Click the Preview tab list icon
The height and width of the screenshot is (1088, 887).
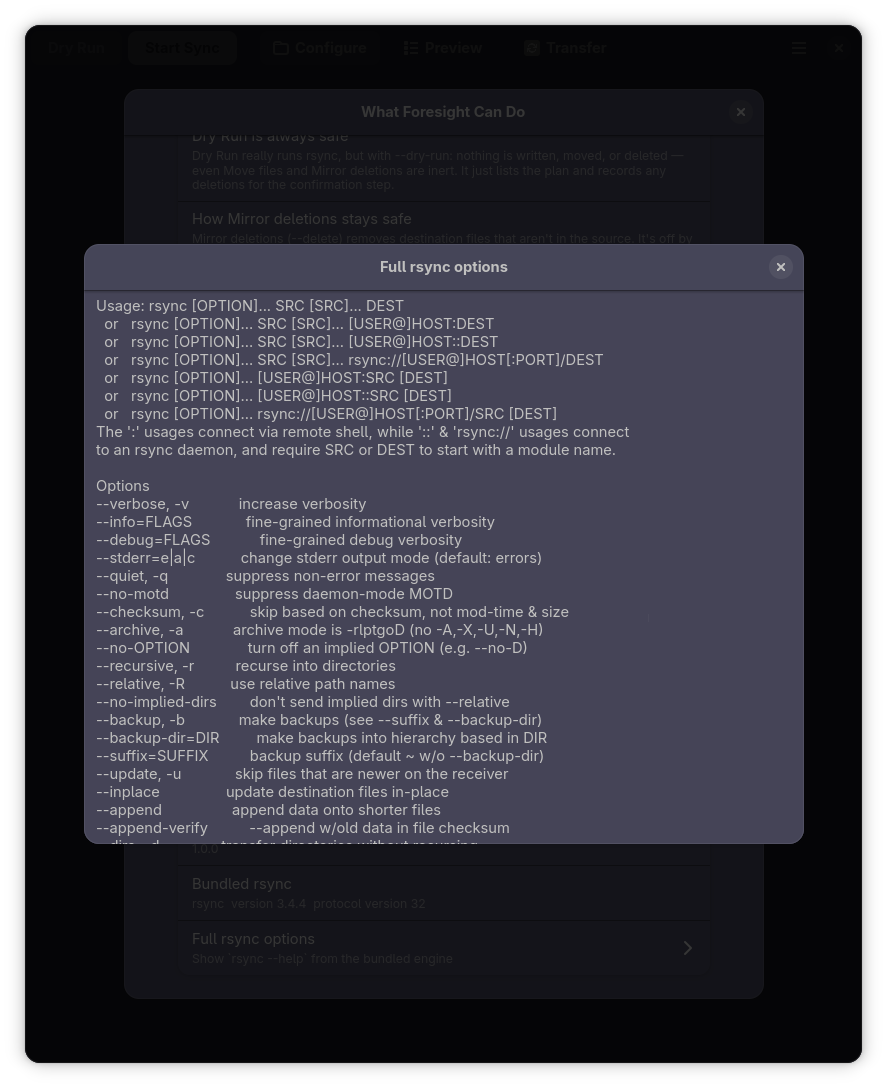tap(411, 48)
